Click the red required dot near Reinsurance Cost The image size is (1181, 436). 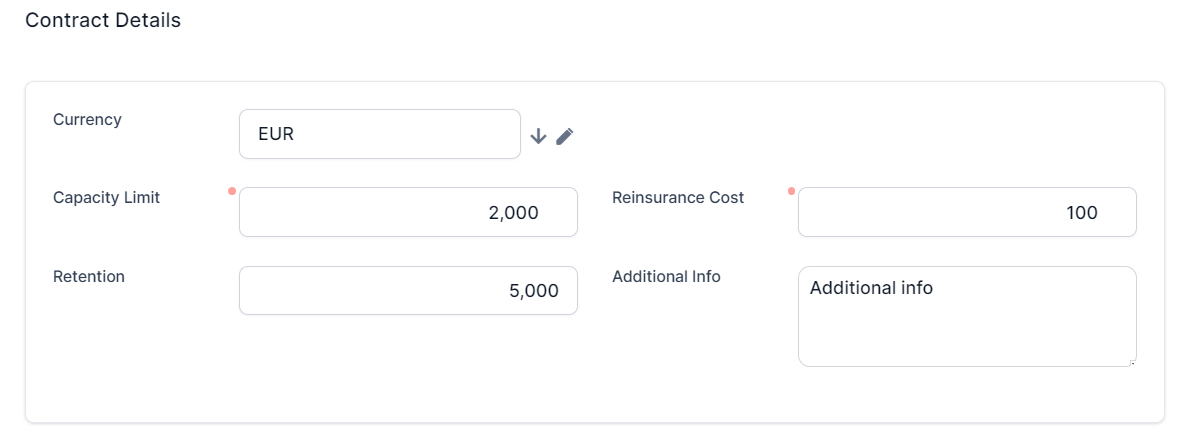(x=791, y=190)
